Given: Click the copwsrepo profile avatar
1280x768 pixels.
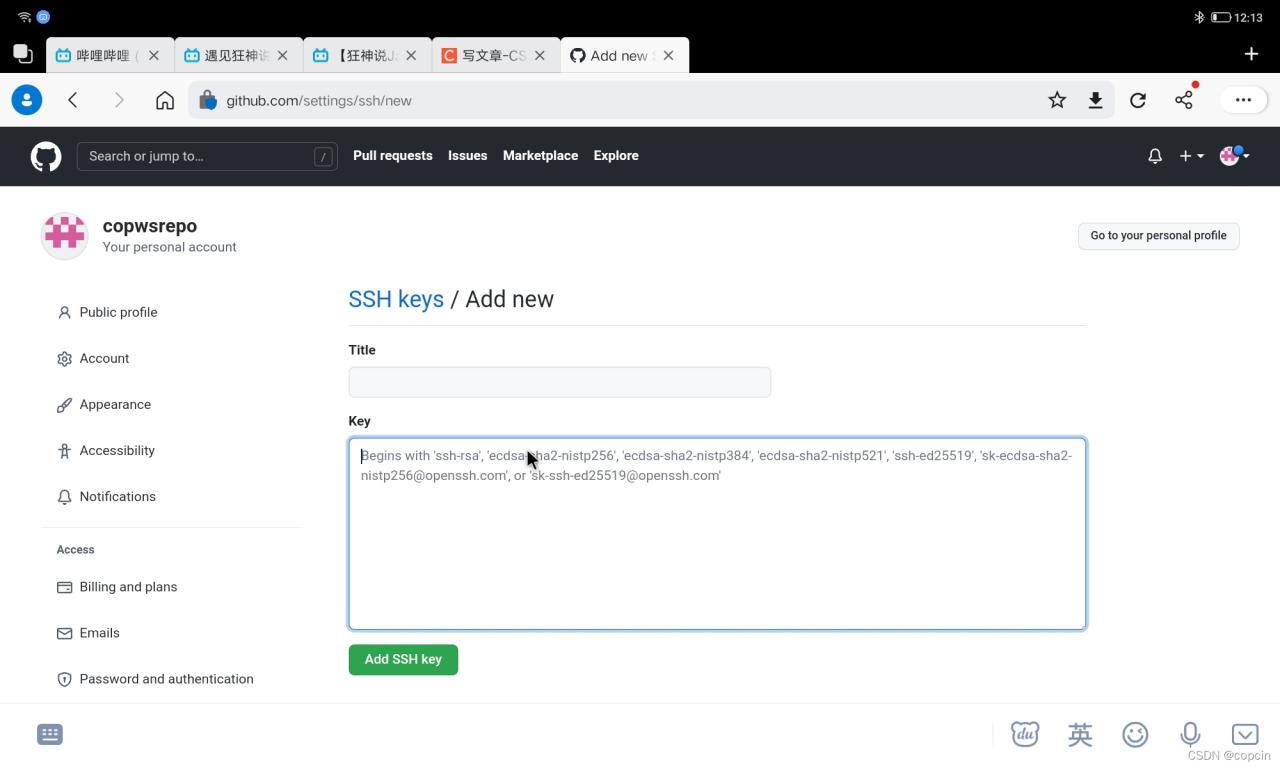Looking at the screenshot, I should pos(65,236).
